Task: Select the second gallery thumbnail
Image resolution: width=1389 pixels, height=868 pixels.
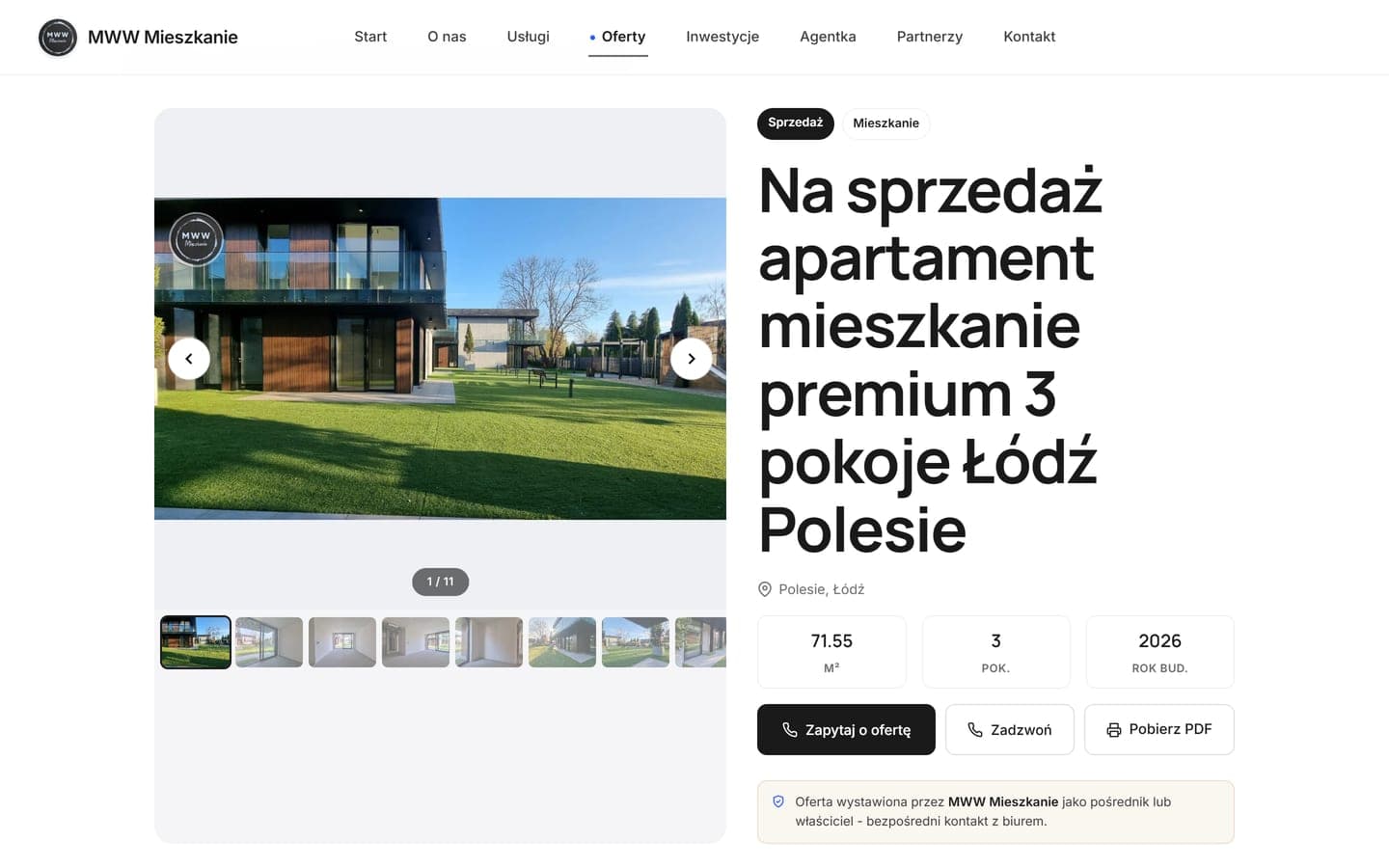Action: pos(269,642)
